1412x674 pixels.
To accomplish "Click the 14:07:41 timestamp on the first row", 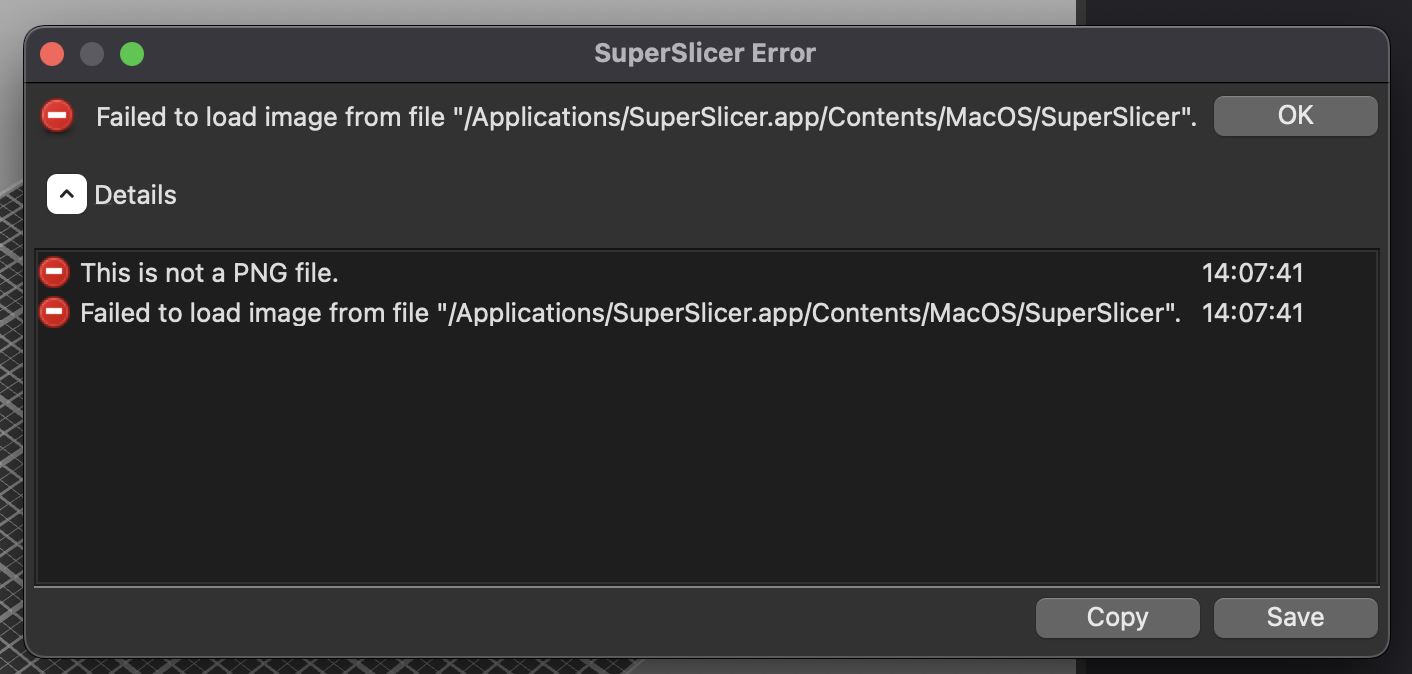I will 1254,272.
